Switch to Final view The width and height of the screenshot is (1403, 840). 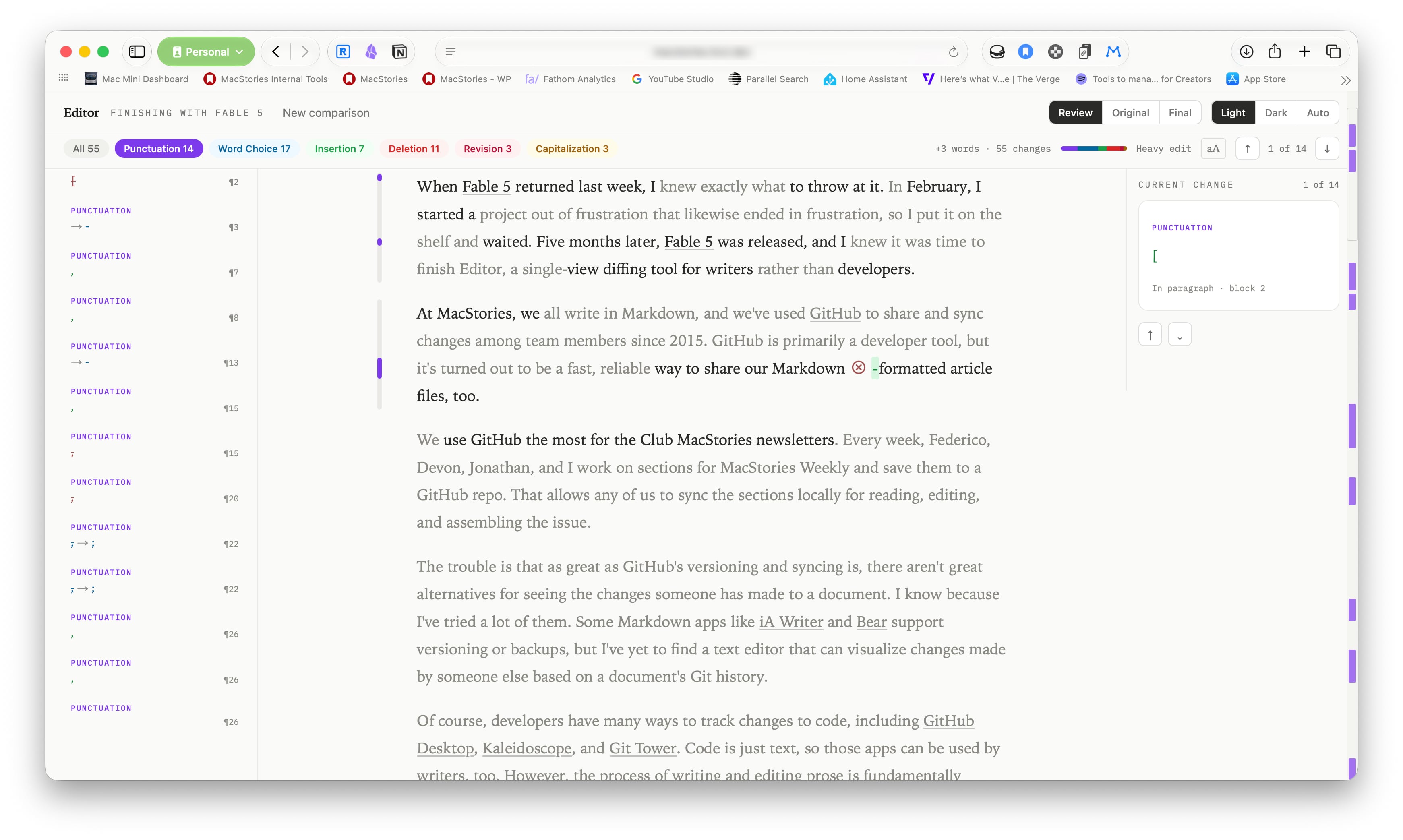pos(1180,113)
